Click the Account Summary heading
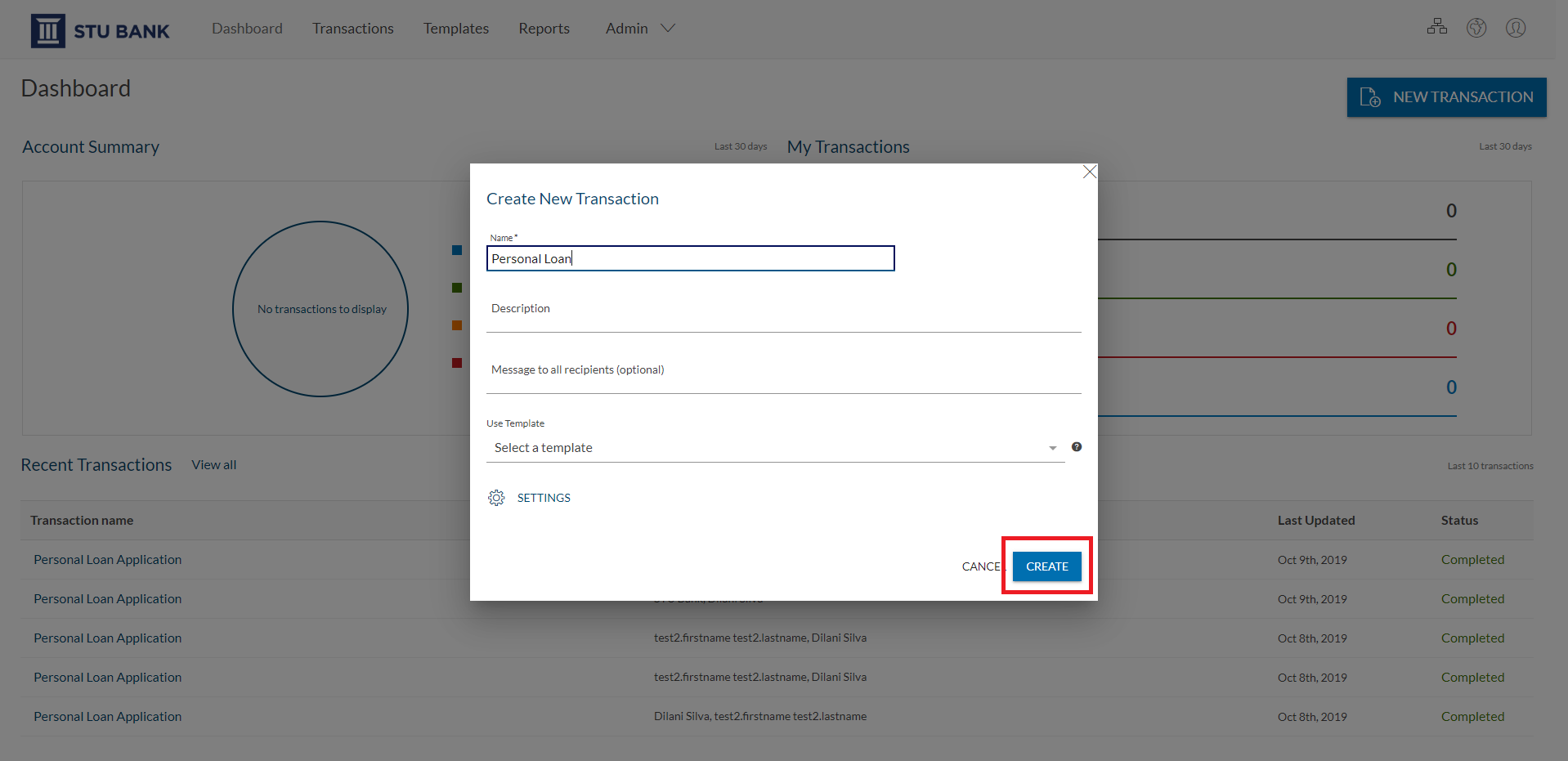Viewport: 1568px width, 761px height. pos(91,147)
